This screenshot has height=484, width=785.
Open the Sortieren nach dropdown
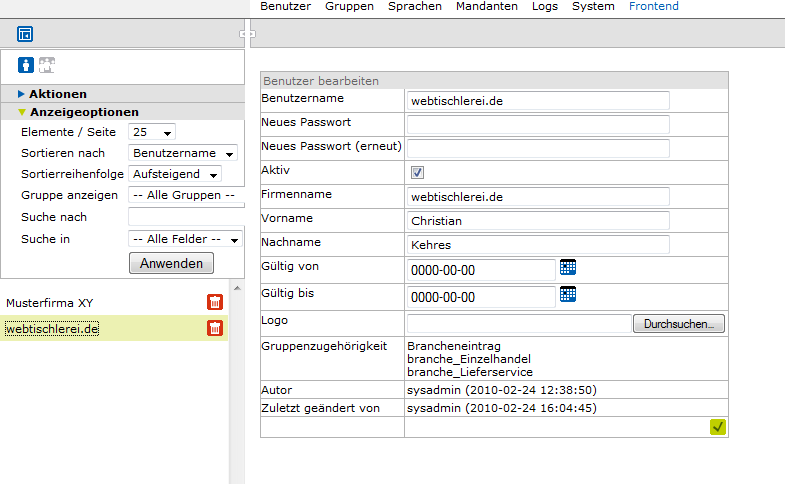[x=183, y=153]
